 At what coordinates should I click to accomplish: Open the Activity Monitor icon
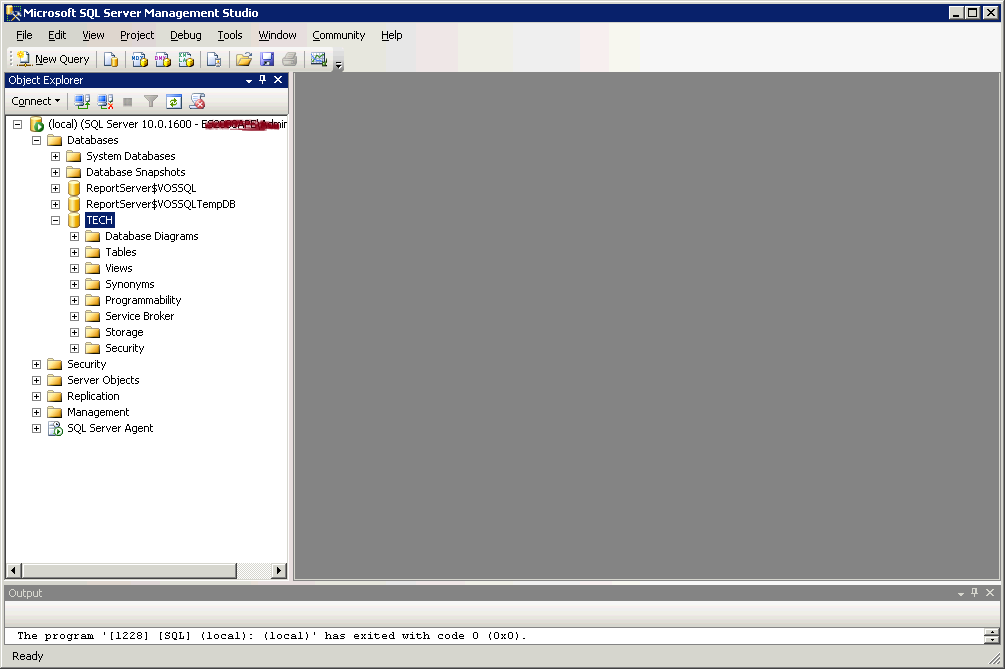319,60
